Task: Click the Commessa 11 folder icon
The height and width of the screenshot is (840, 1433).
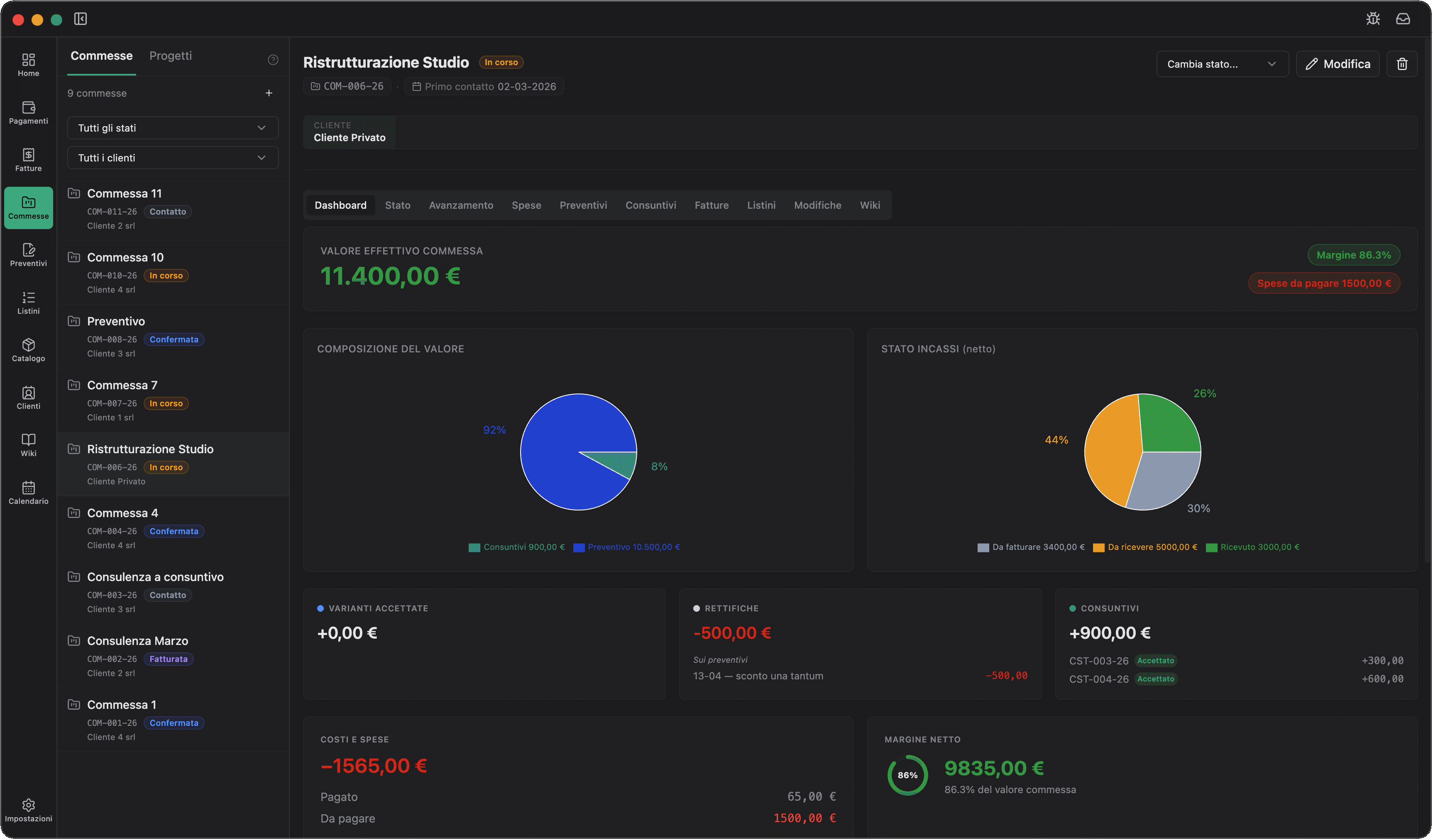Action: click(x=74, y=193)
